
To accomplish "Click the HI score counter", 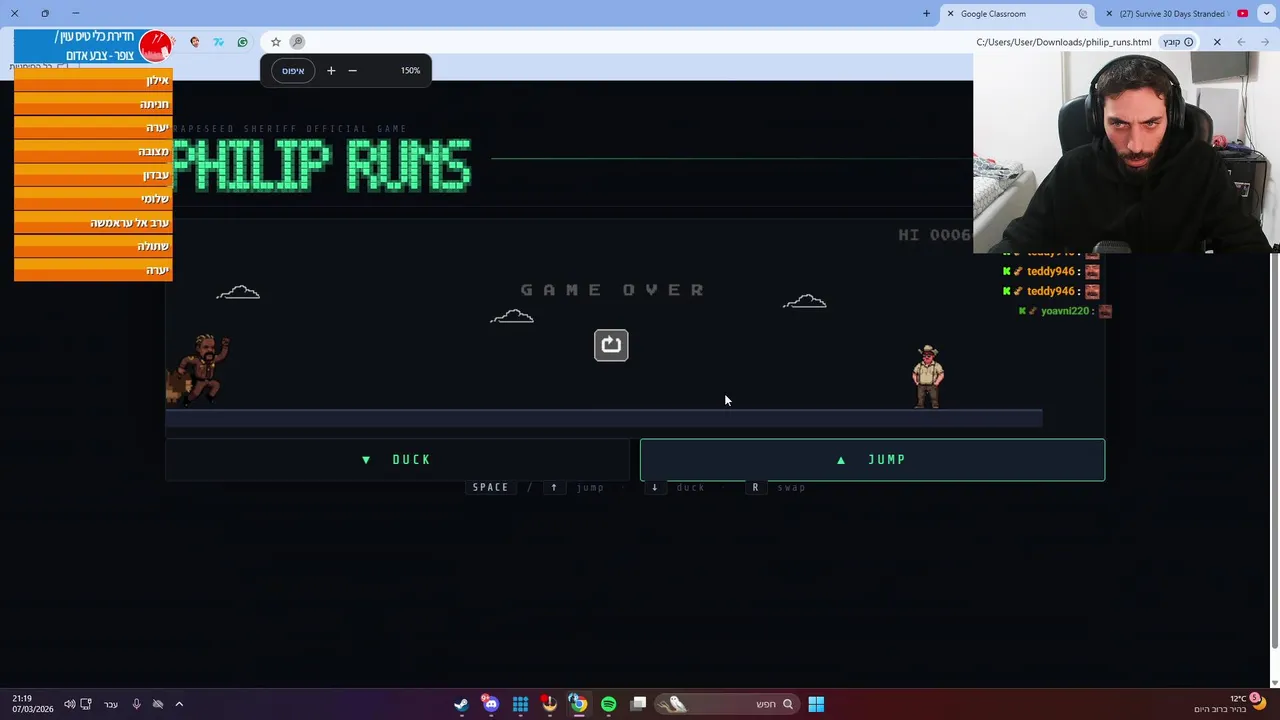I will (935, 235).
